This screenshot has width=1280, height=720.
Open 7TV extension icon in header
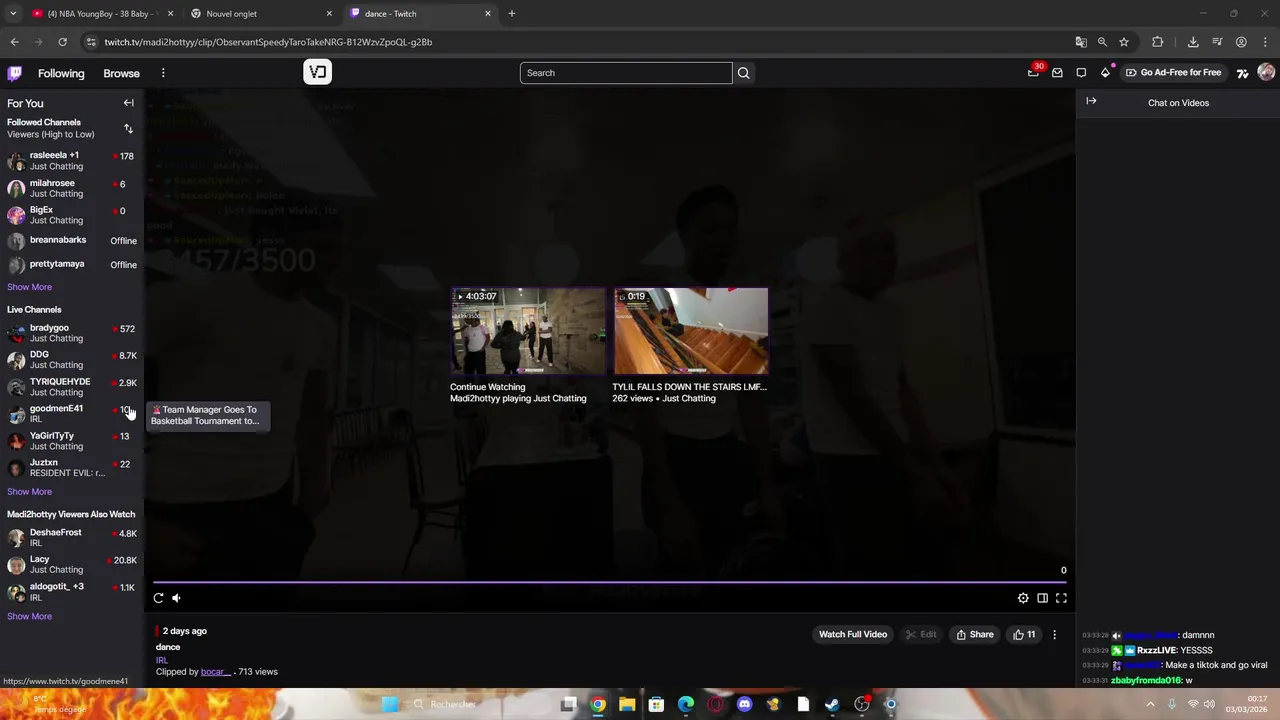(1242, 73)
